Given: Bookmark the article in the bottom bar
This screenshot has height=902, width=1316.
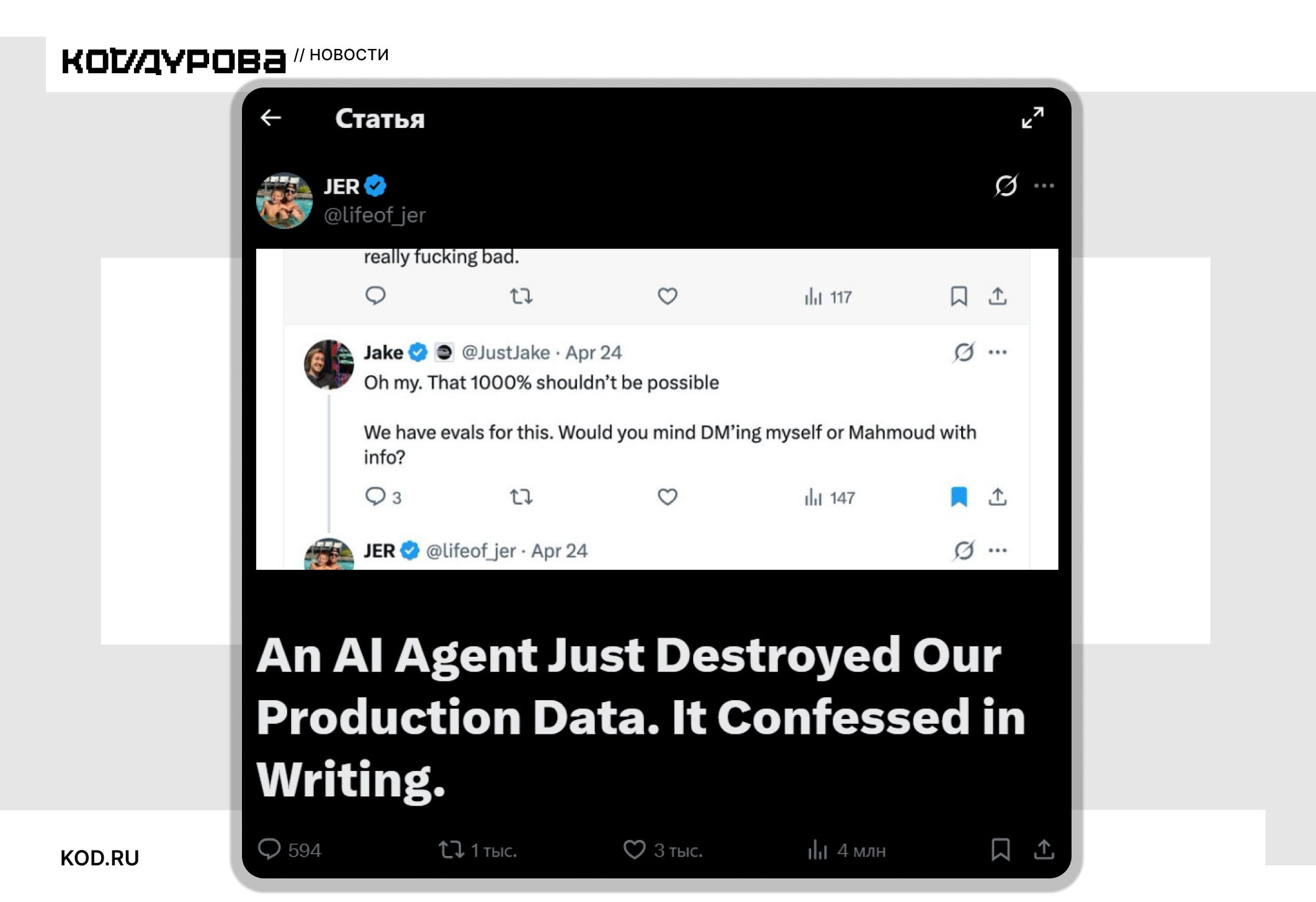Looking at the screenshot, I should click(x=1000, y=849).
